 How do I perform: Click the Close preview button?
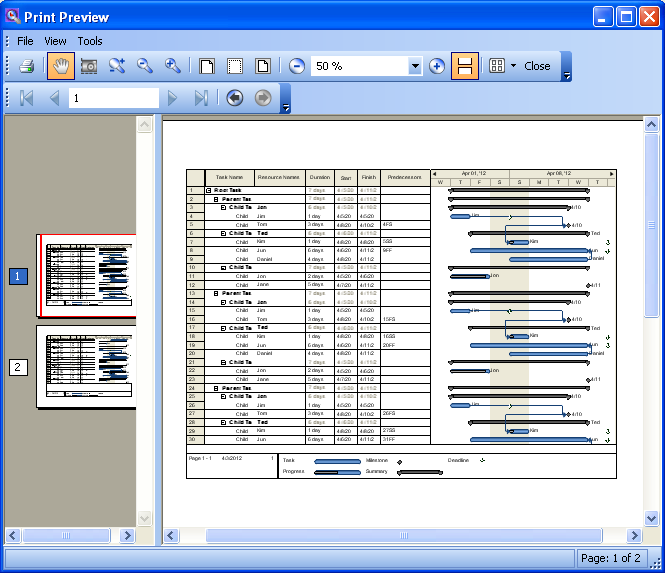pos(537,66)
